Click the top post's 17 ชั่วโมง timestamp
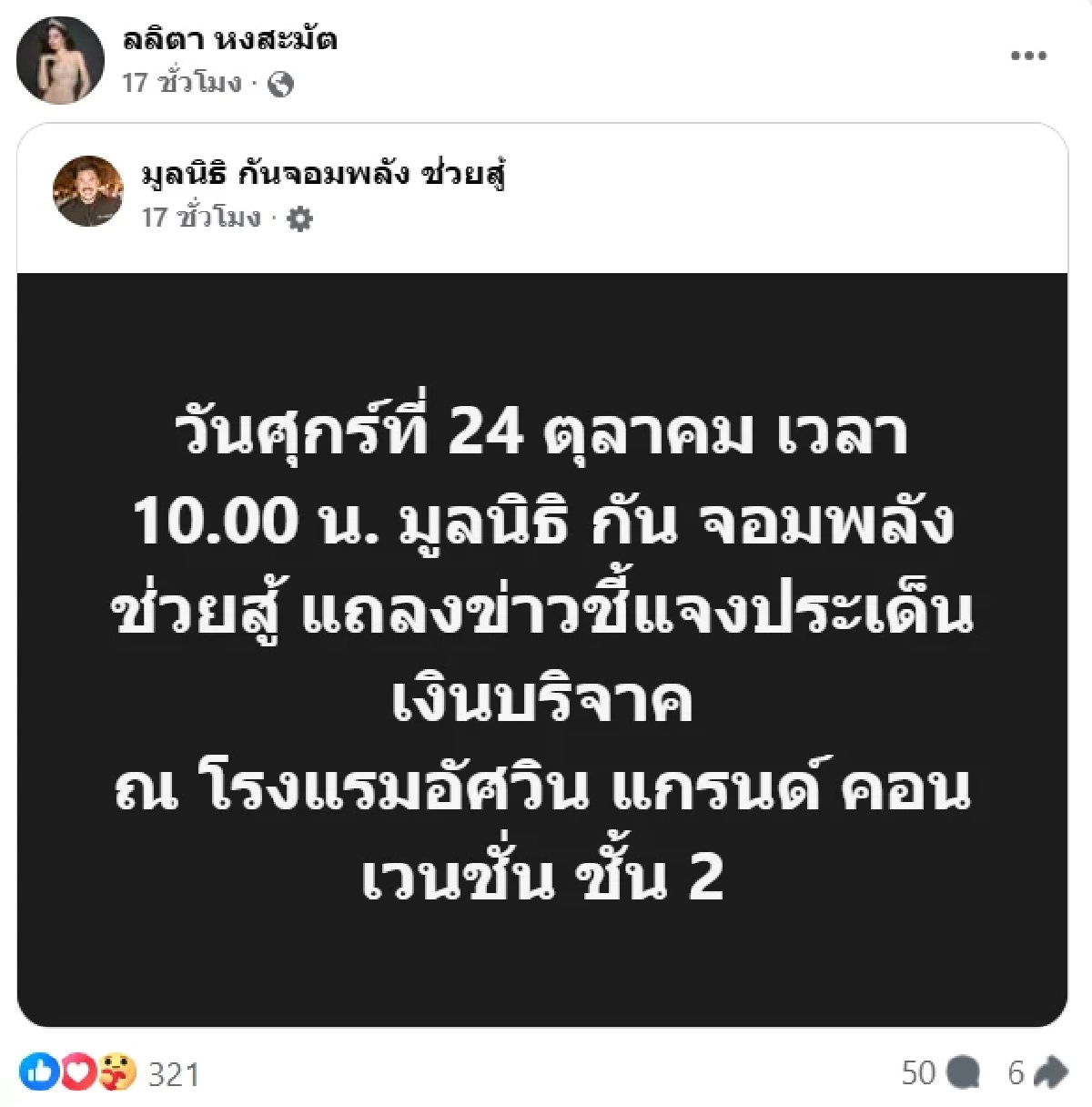This screenshot has width=1092, height=1107. (182, 83)
